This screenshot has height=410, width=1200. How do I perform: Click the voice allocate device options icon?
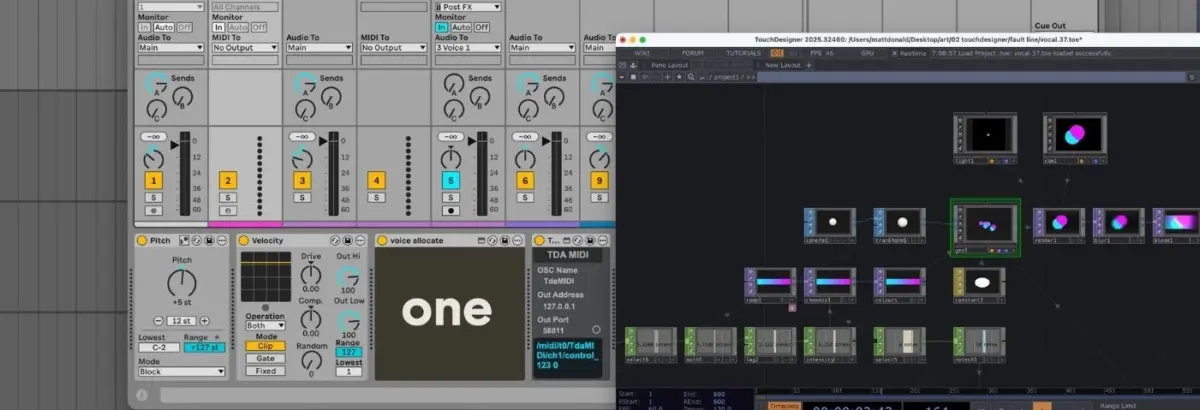pyautogui.click(x=519, y=240)
